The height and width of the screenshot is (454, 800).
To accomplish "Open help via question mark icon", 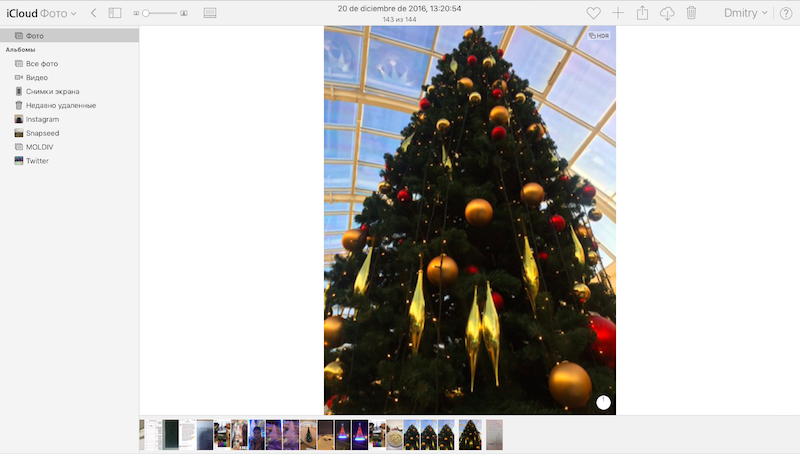I will click(x=786, y=13).
